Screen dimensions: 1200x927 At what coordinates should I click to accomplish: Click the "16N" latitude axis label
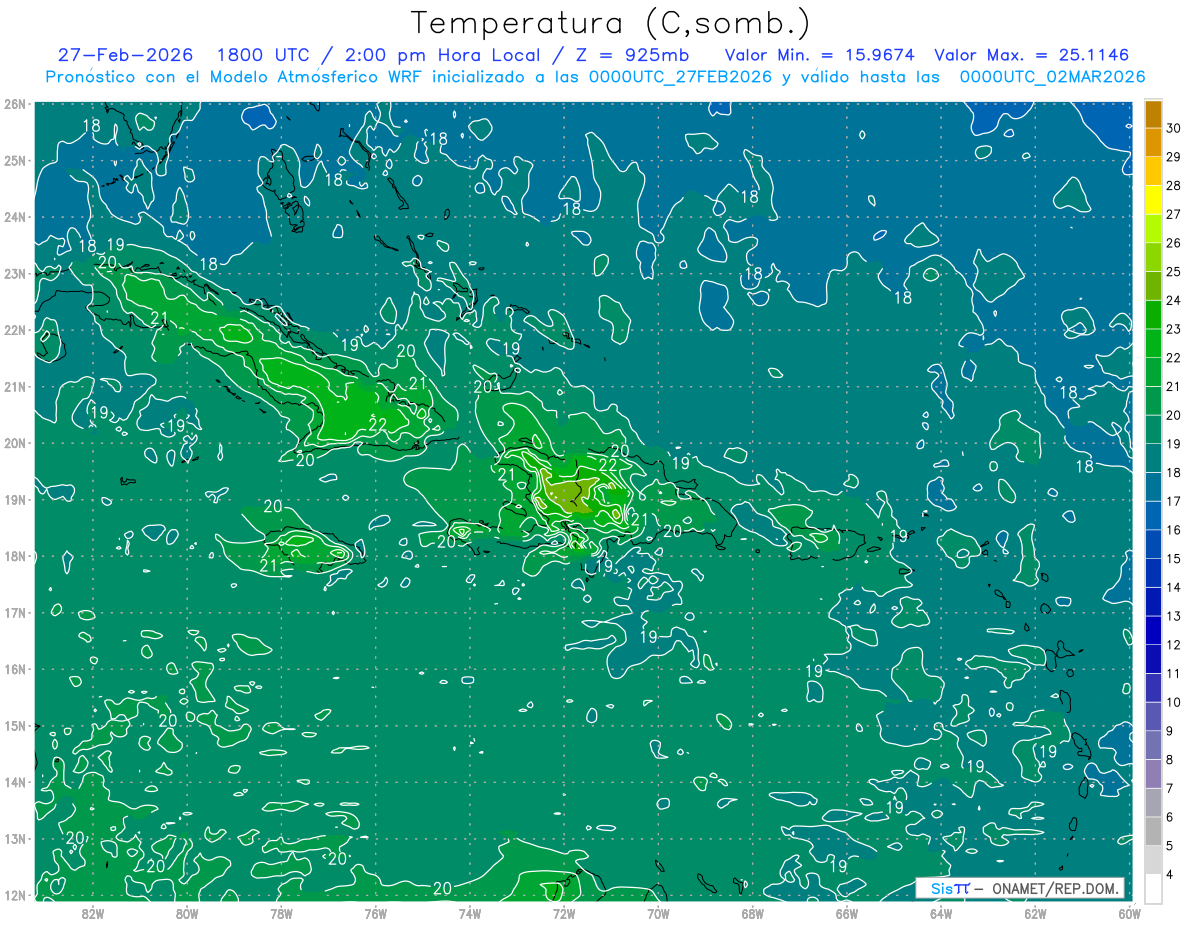14,669
